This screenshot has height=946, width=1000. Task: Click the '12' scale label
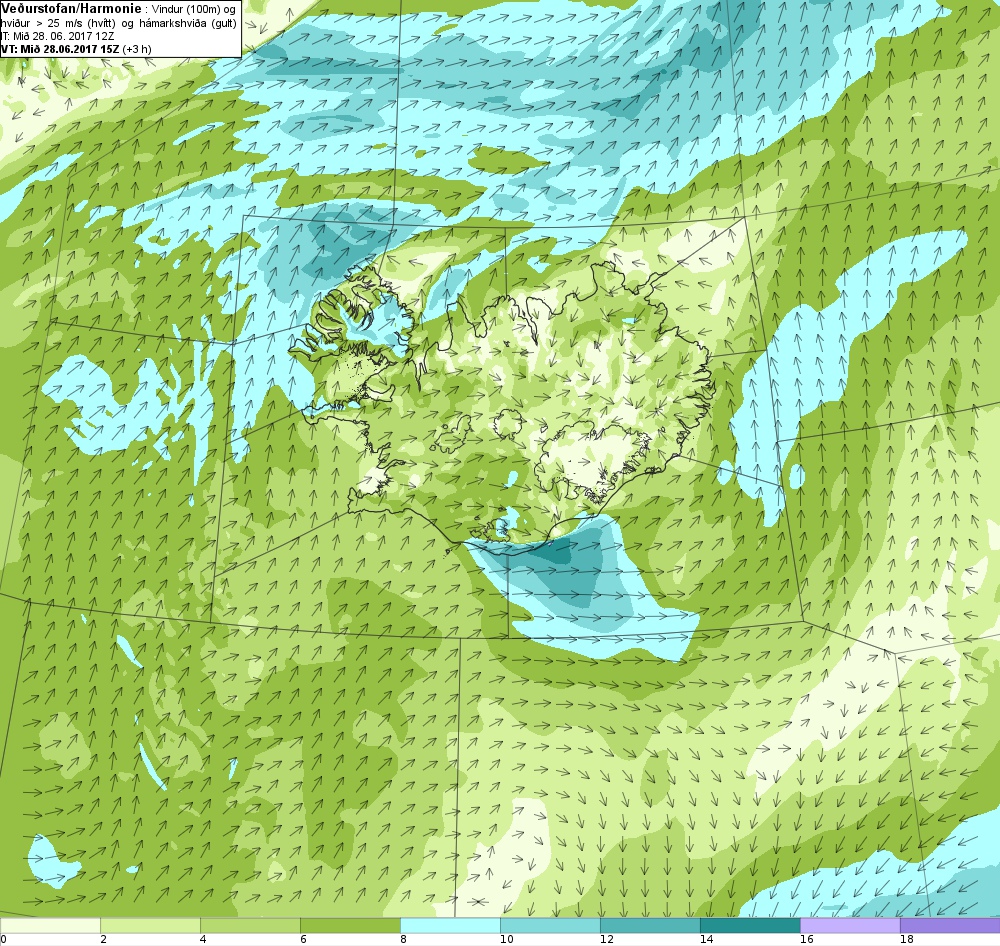[607, 939]
